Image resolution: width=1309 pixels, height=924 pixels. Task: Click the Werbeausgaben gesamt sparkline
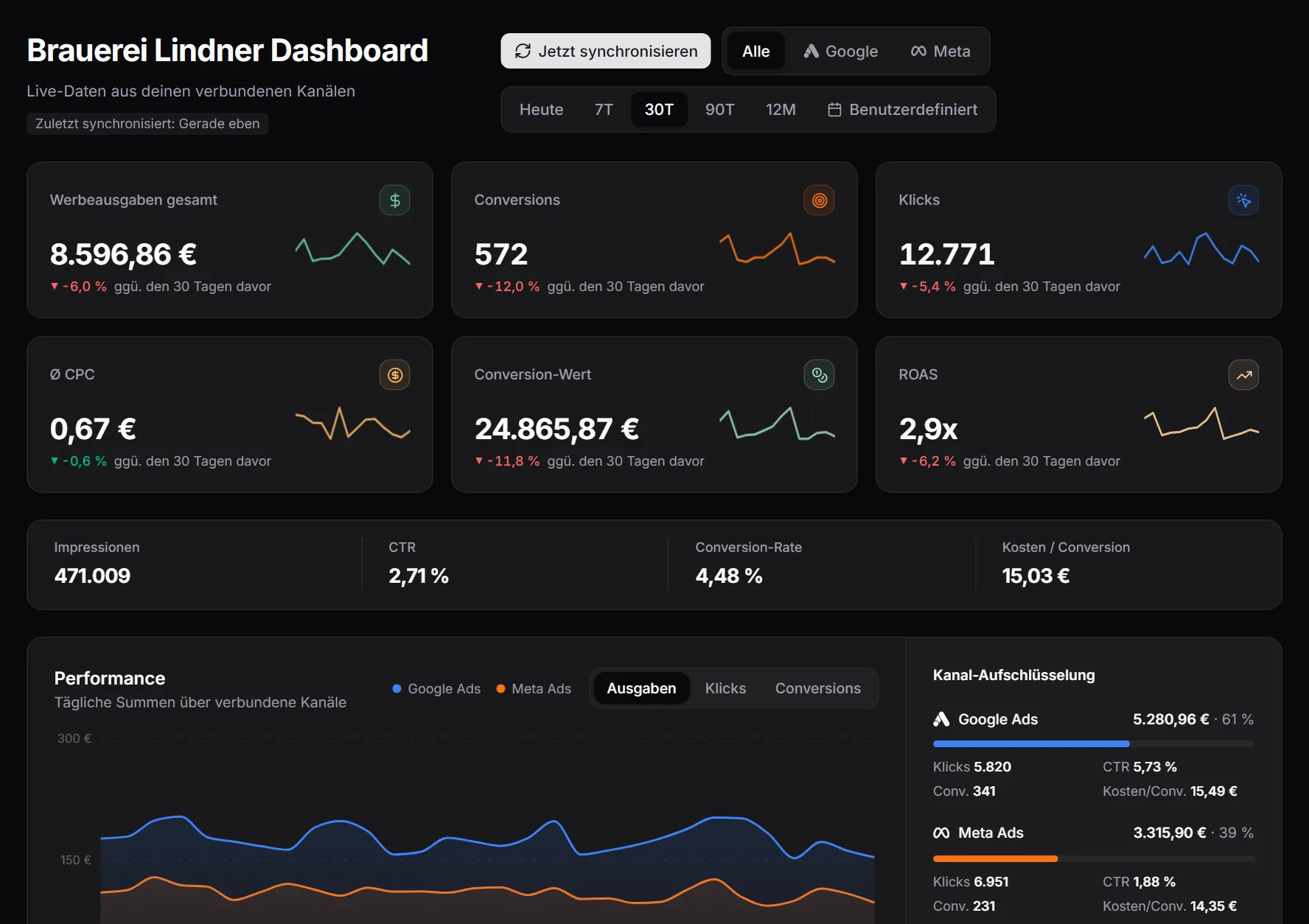(x=353, y=249)
